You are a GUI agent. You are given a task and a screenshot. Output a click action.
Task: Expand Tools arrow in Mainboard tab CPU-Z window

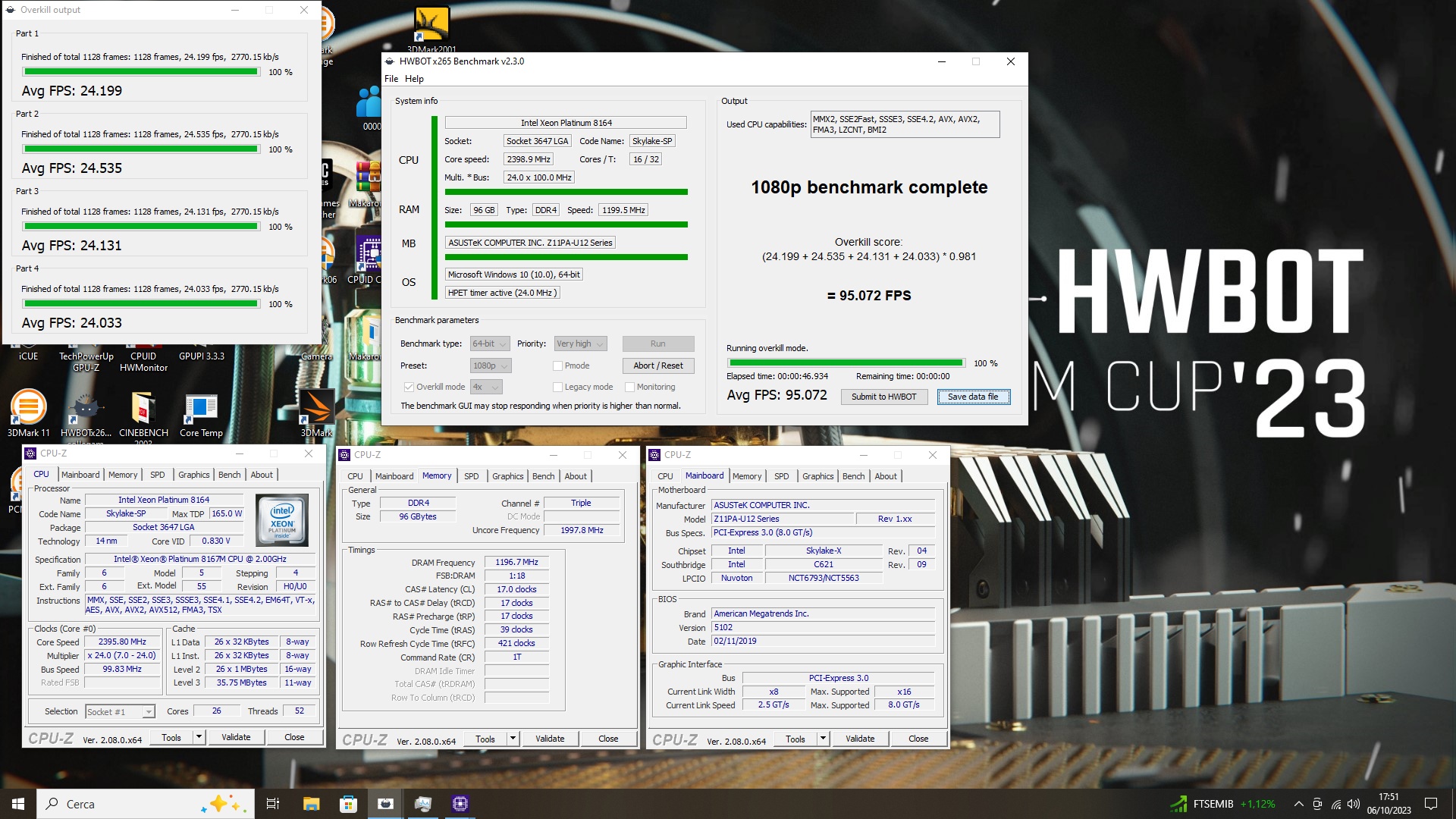[823, 739]
